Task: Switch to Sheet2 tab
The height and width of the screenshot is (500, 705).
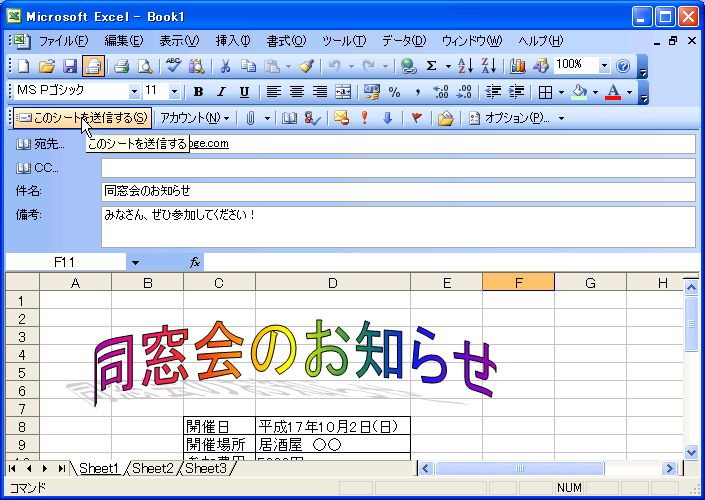Action: point(152,469)
